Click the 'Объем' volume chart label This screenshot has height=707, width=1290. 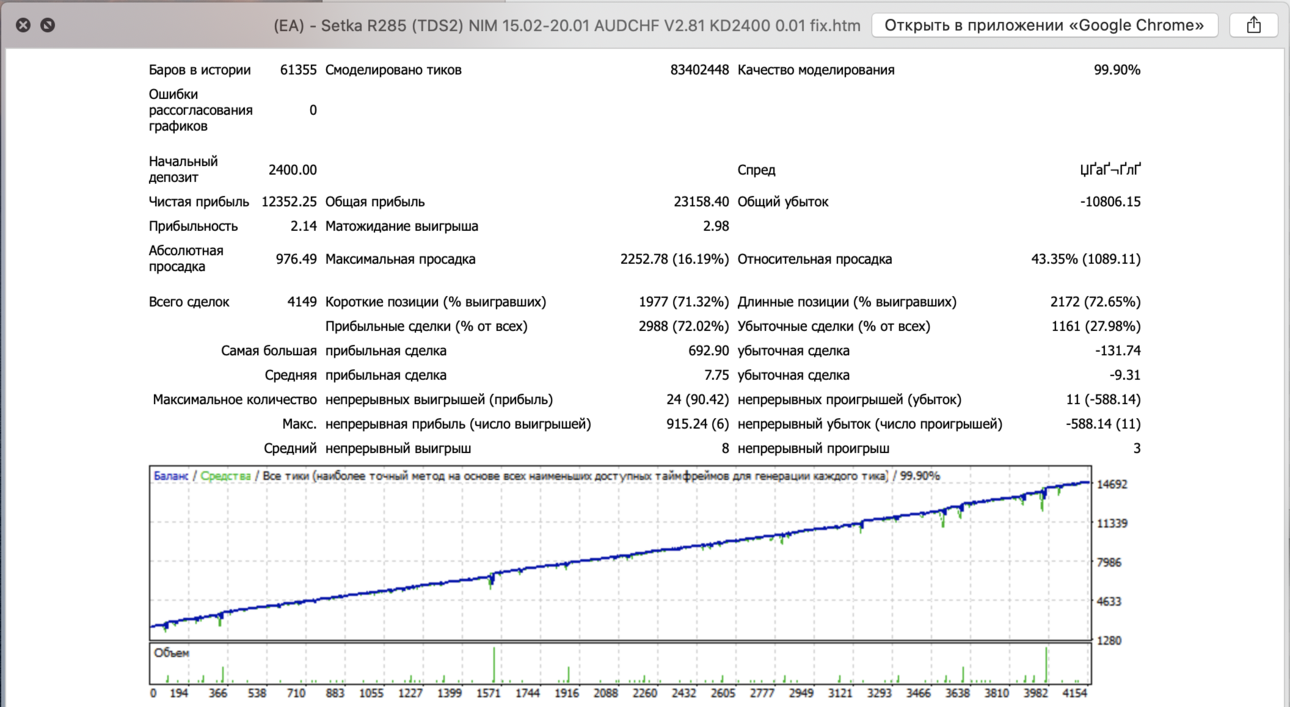pos(172,653)
